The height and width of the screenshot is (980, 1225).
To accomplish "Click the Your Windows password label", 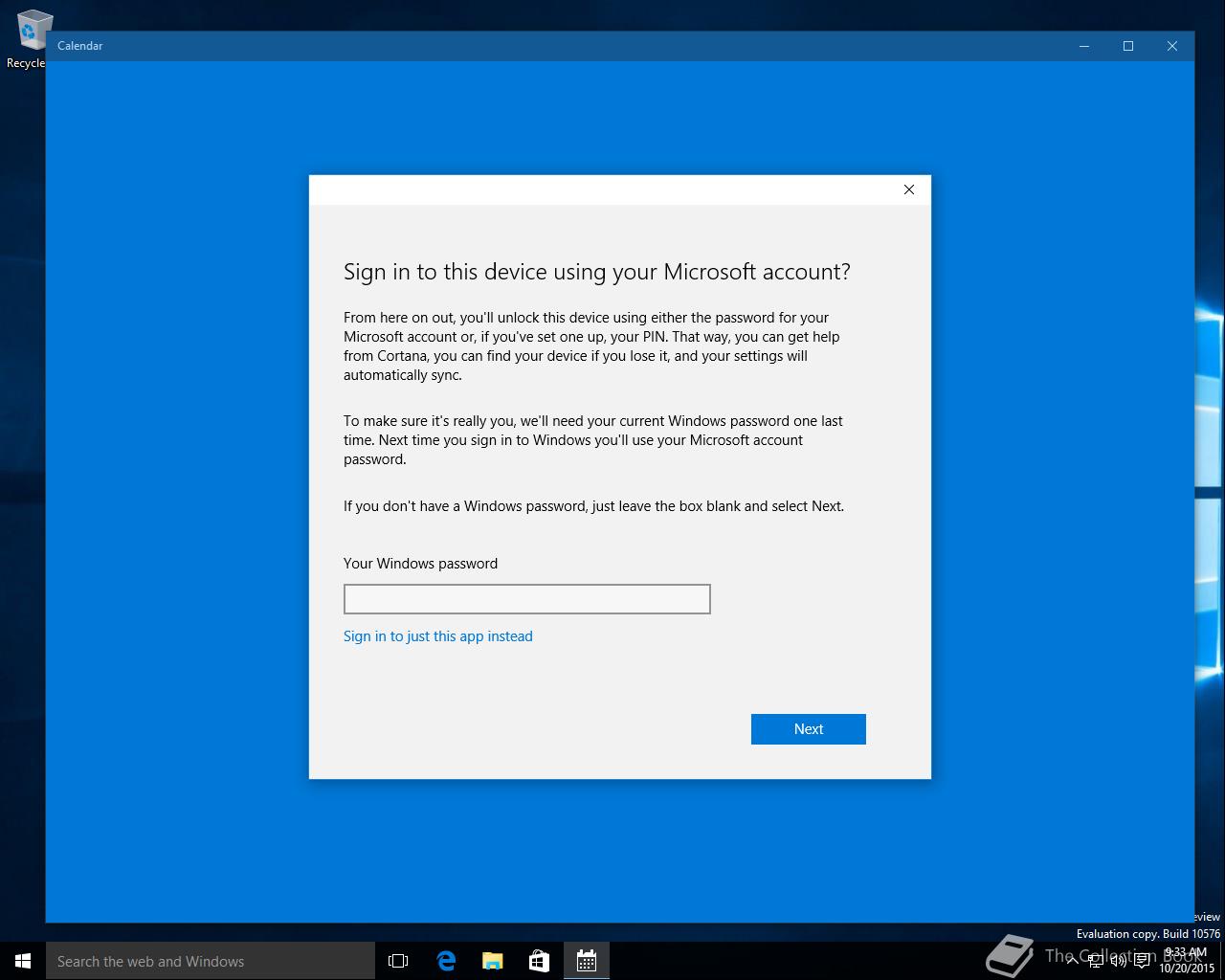I will click(420, 564).
